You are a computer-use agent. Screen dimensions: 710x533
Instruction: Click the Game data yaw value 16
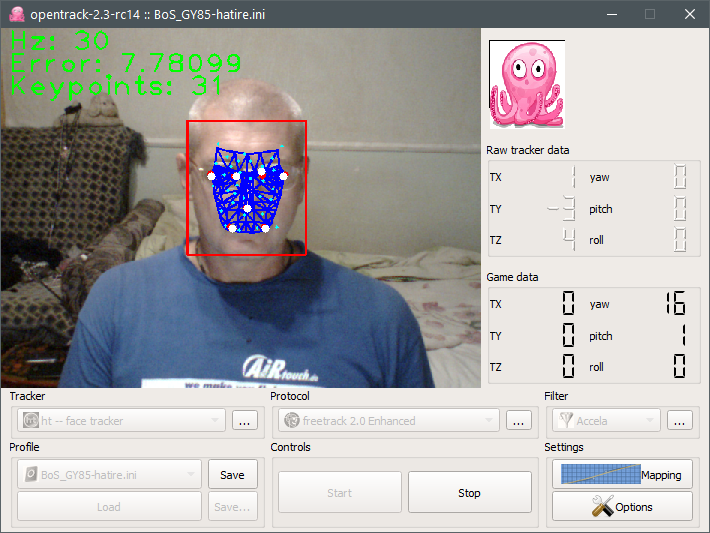tap(676, 303)
